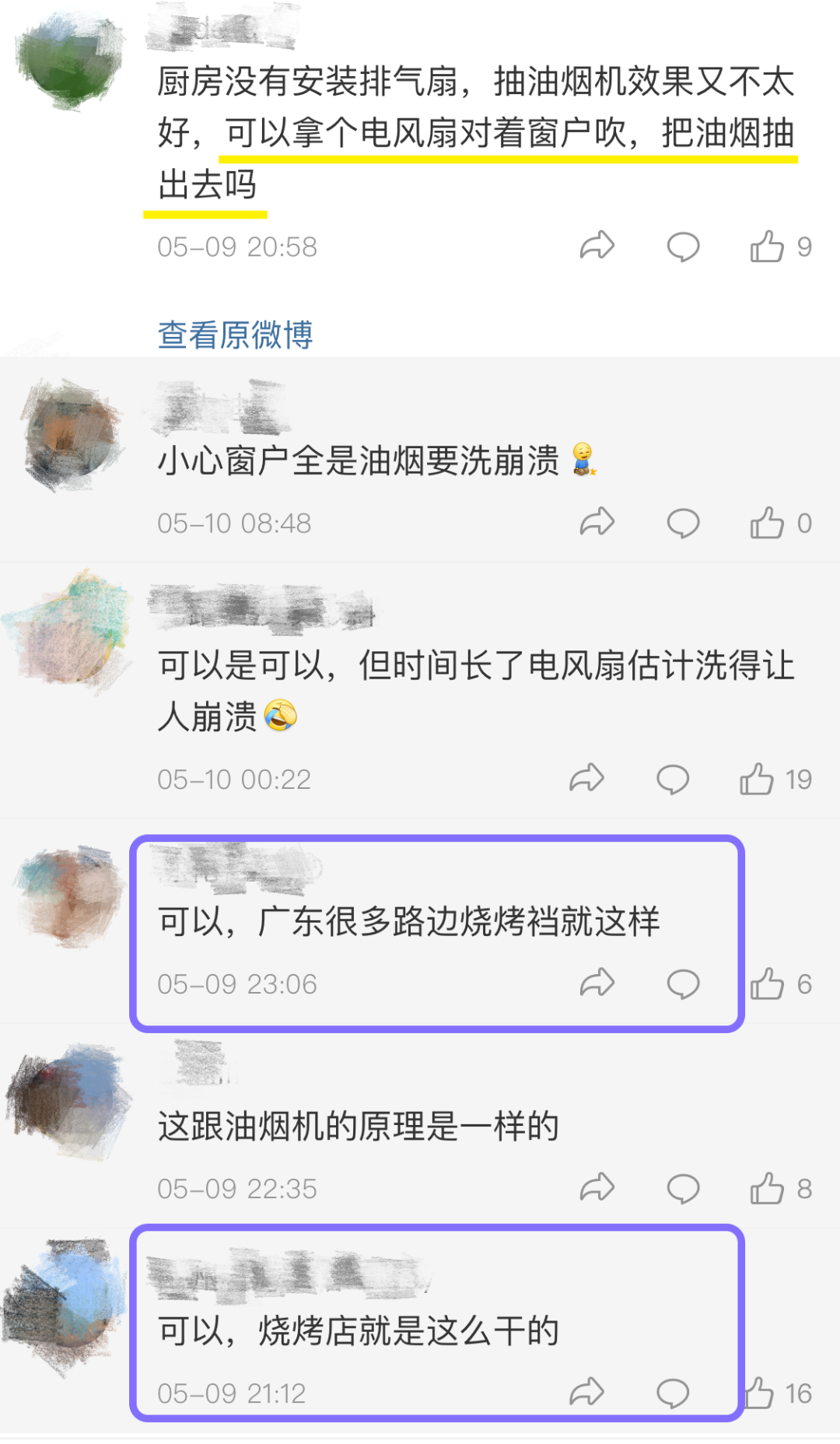
Task: Forward the 烧烤店就是这么干的 comment
Action: (x=586, y=1393)
